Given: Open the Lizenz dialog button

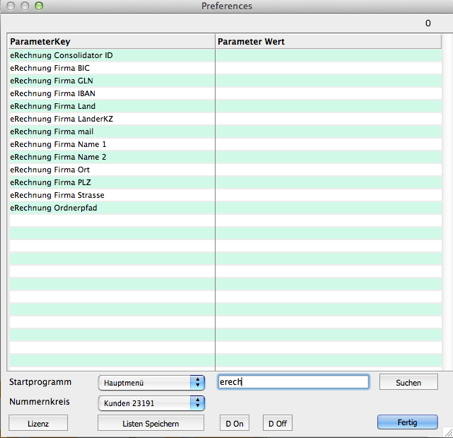Looking at the screenshot, I should (x=38, y=423).
